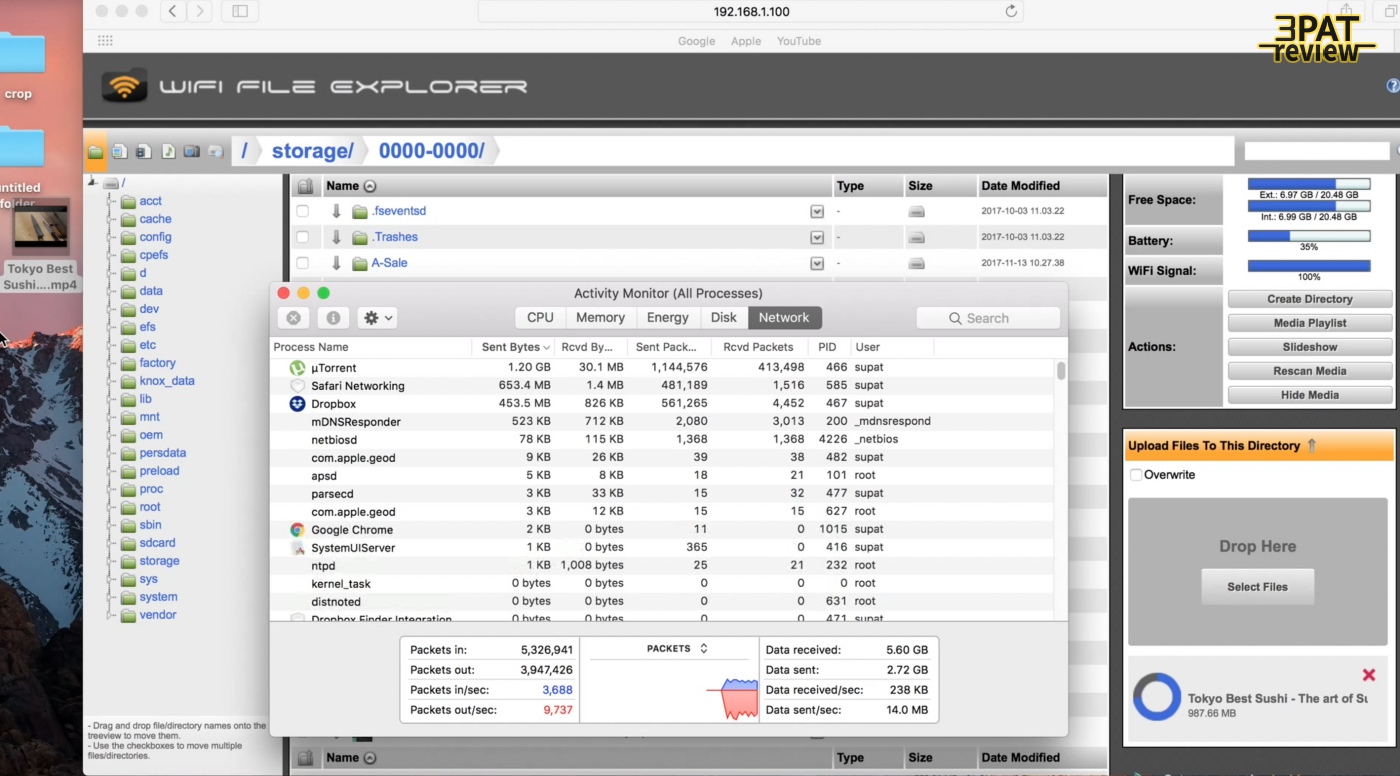Download the .fseventsd folder using its arrow icon
1400x776 pixels.
336,211
